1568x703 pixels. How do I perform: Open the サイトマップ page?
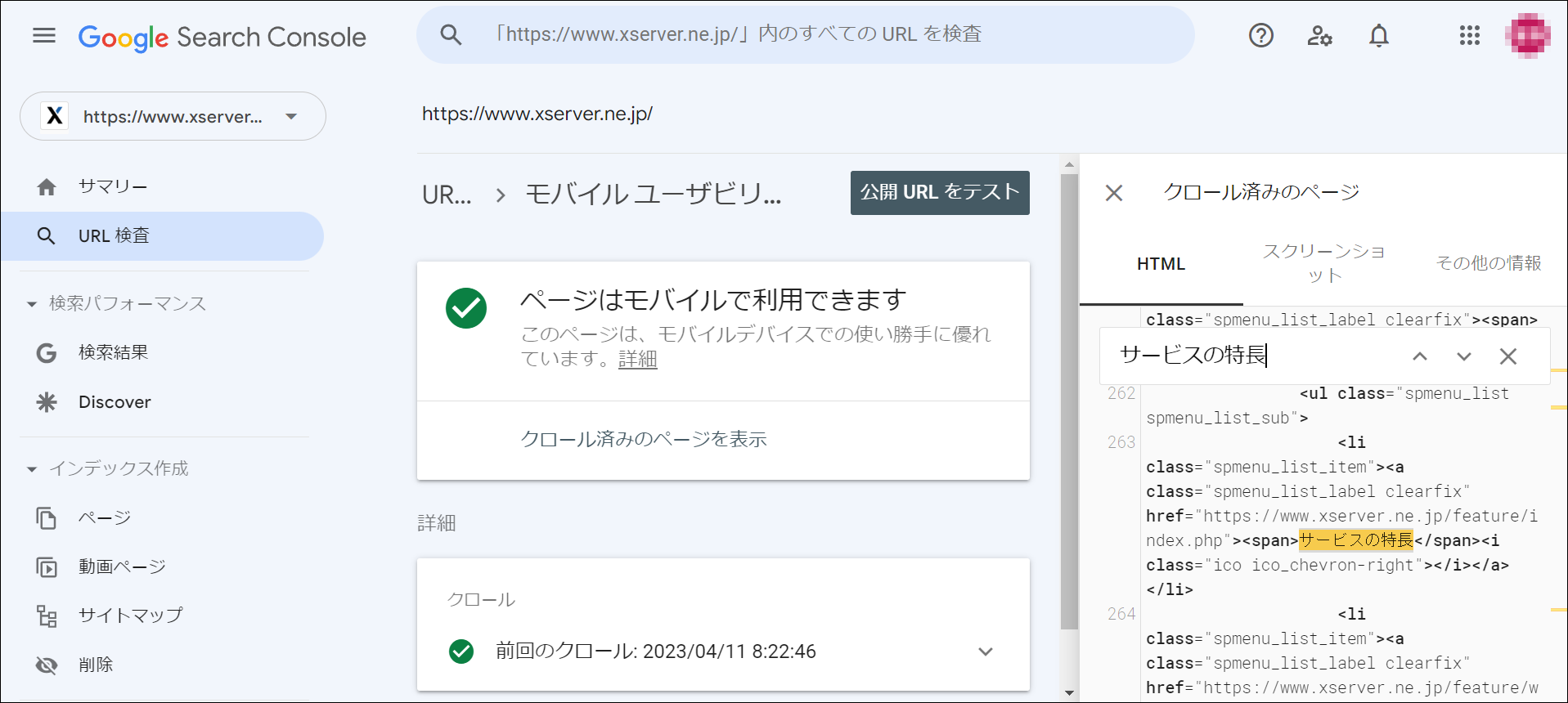click(x=163, y=616)
